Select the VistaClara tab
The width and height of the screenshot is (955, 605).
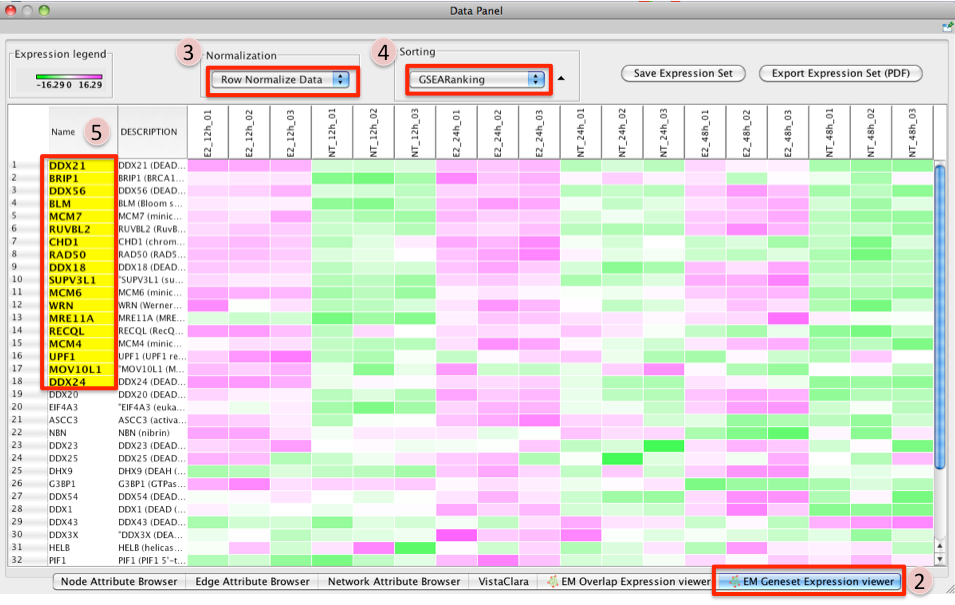coord(505,581)
